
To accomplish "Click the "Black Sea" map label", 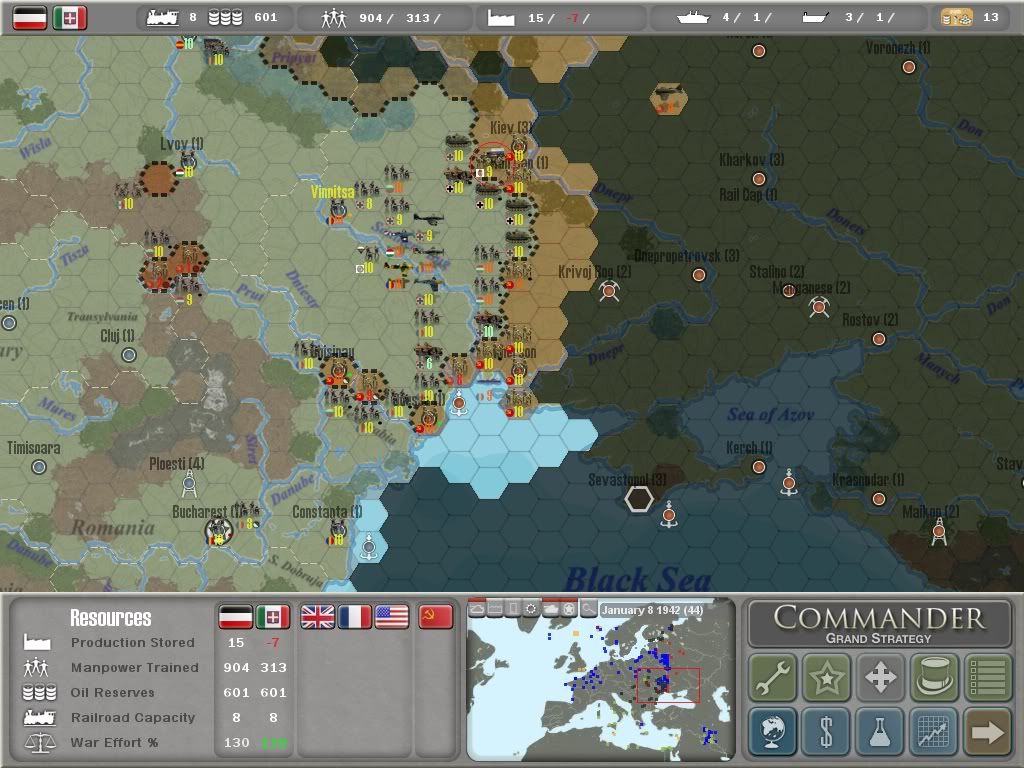I will [x=637, y=578].
